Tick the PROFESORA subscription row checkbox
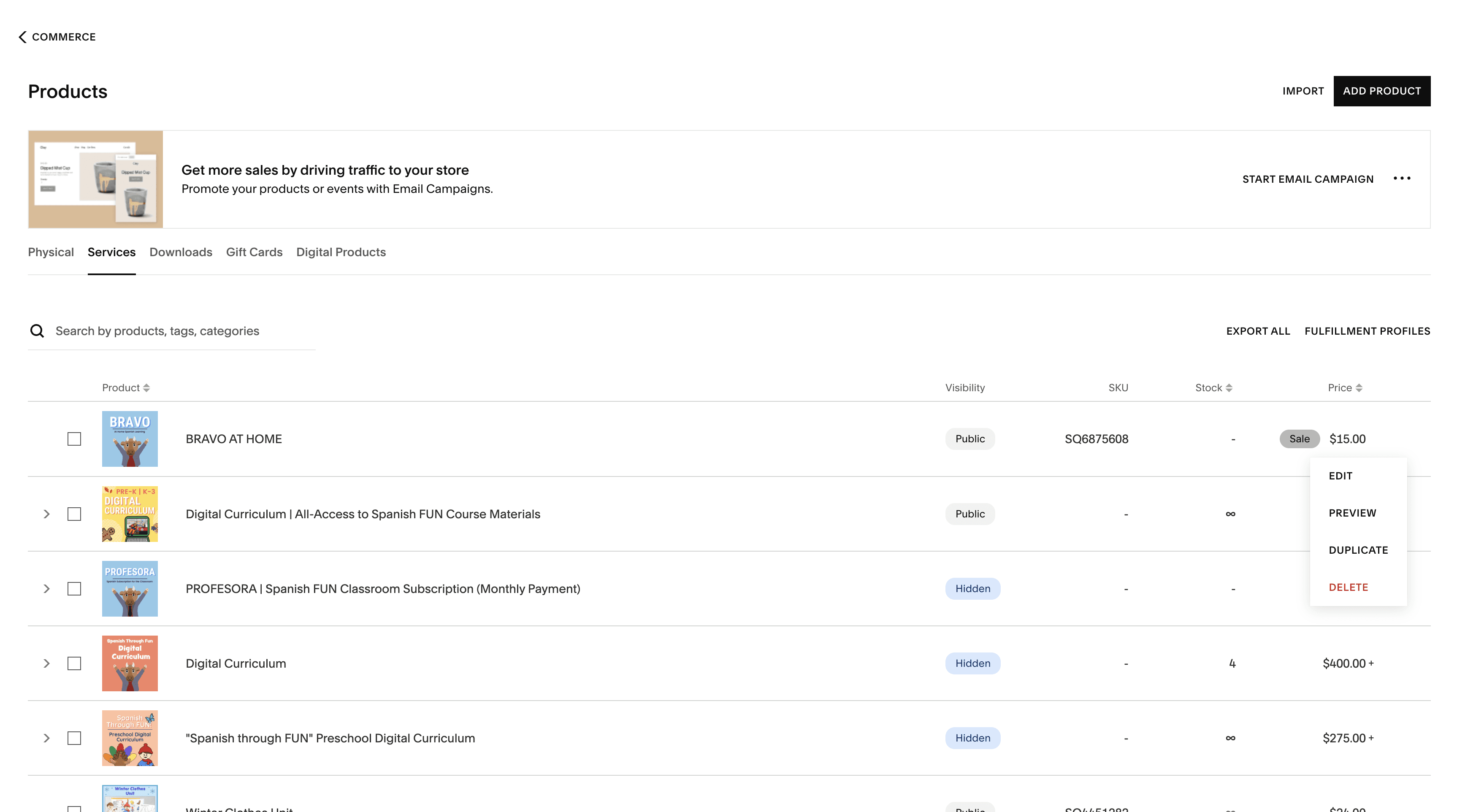Screen dimensions: 1457x812 click(x=74, y=589)
